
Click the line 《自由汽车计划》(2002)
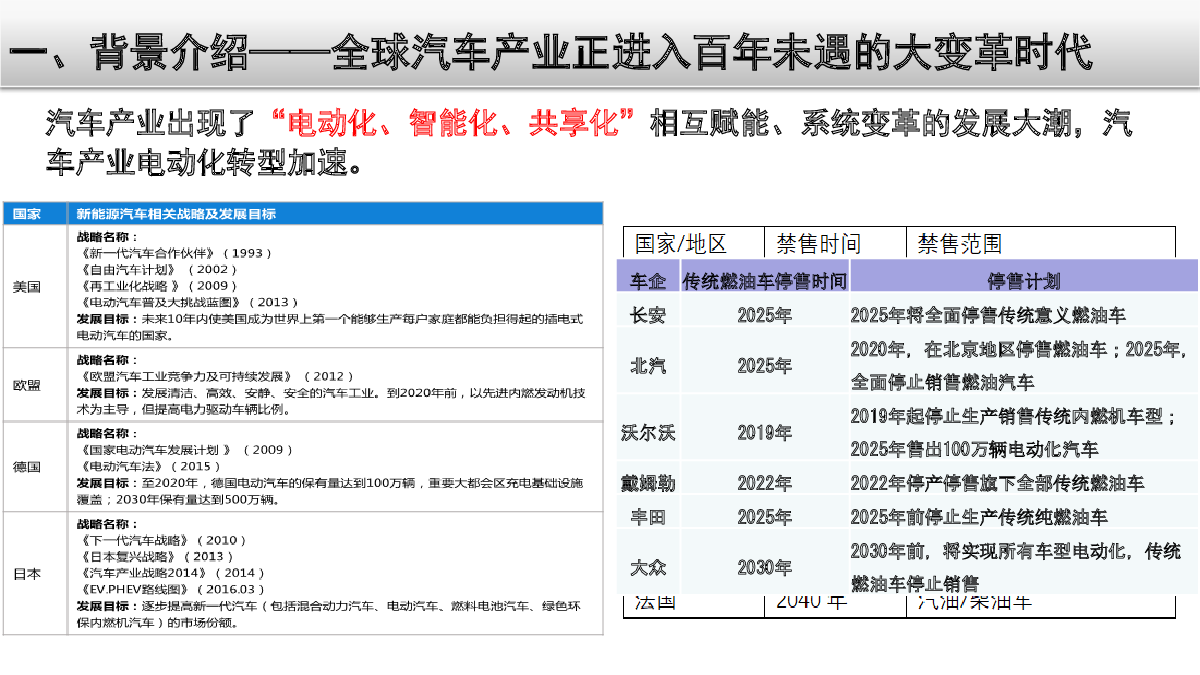click(157, 270)
